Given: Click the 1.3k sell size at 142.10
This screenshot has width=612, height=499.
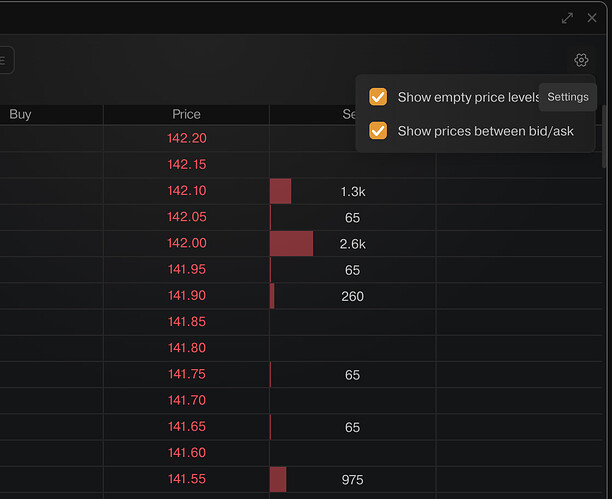Looking at the screenshot, I should [353, 192].
